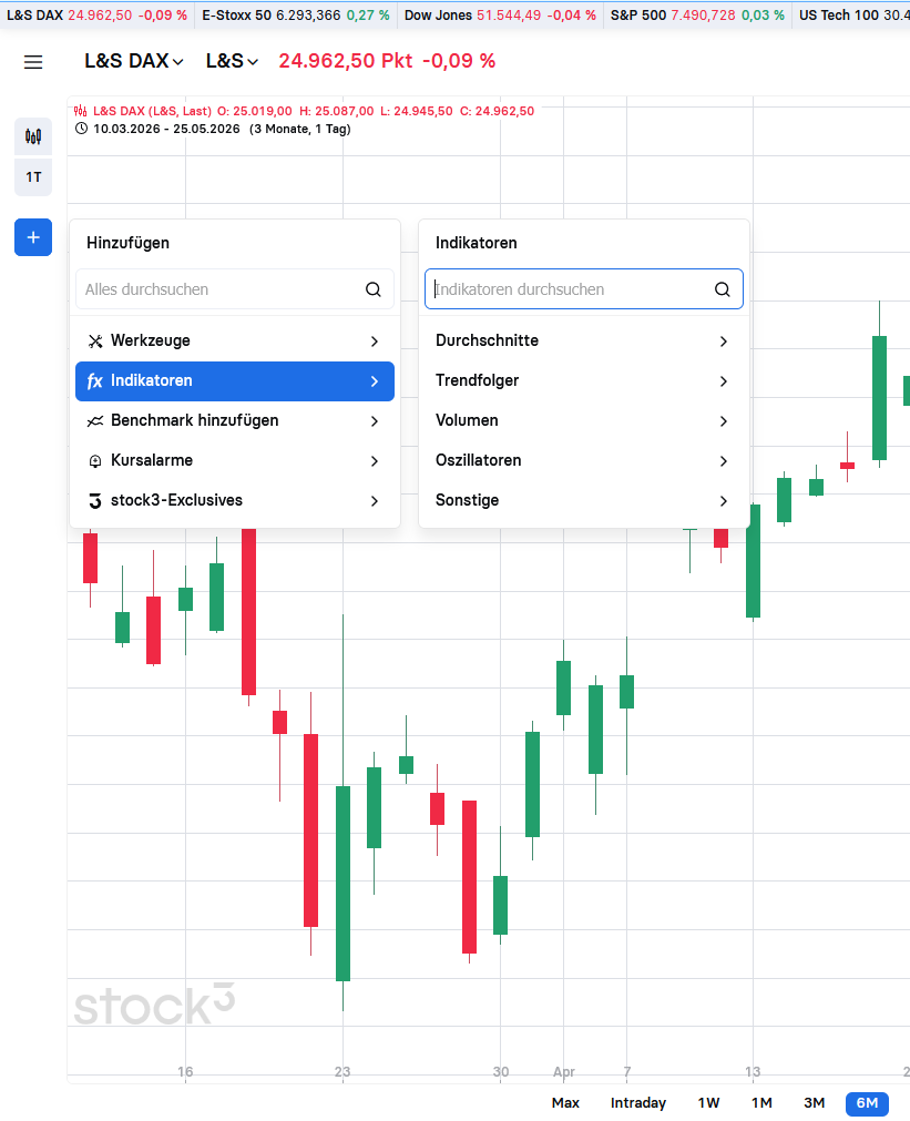Viewport: 910px width, 1121px height.
Task: Click the search icon in Alles durchsuchen
Action: (x=373, y=290)
